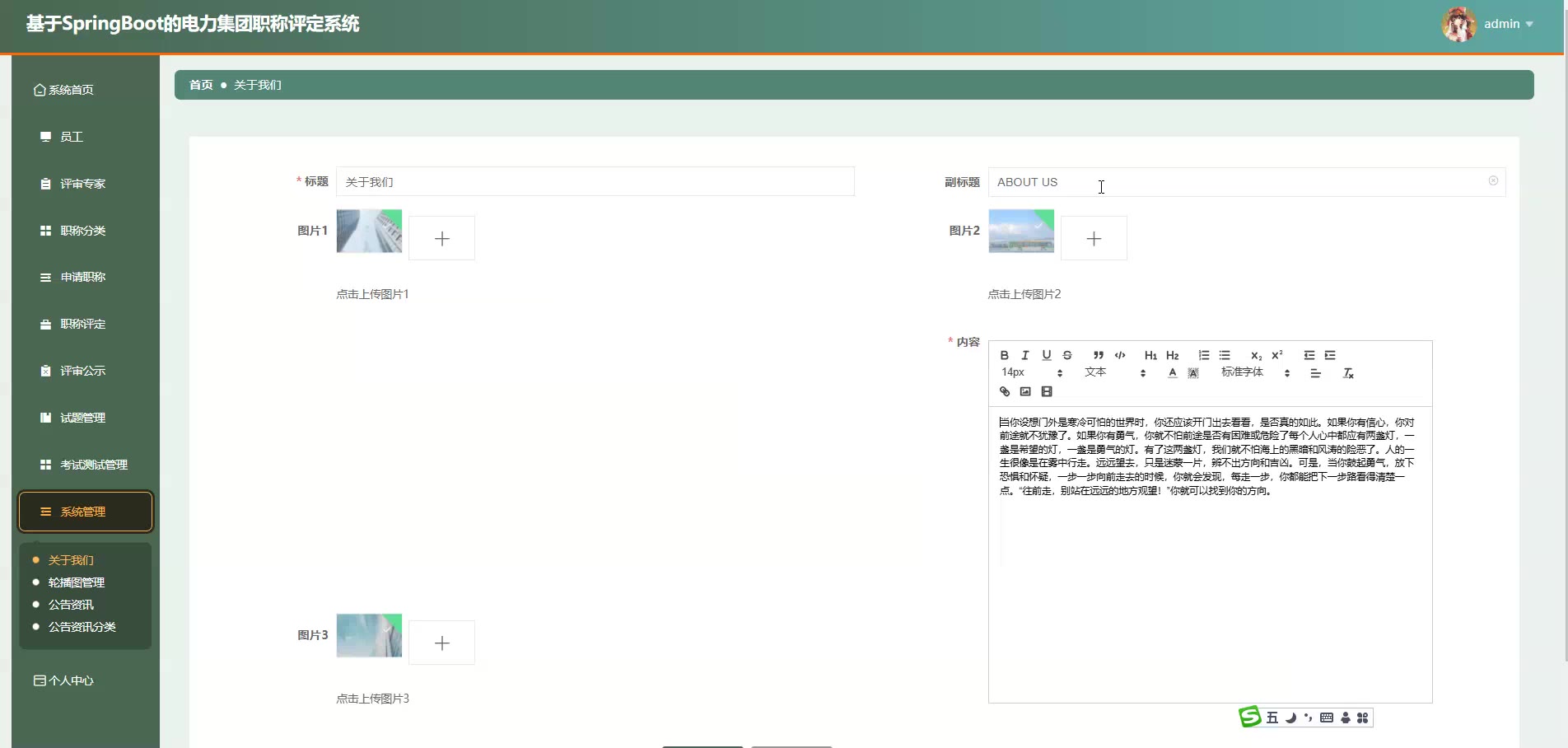1568x748 pixels.
Task: Click the 首页 breadcrumb link
Action: pyautogui.click(x=201, y=85)
